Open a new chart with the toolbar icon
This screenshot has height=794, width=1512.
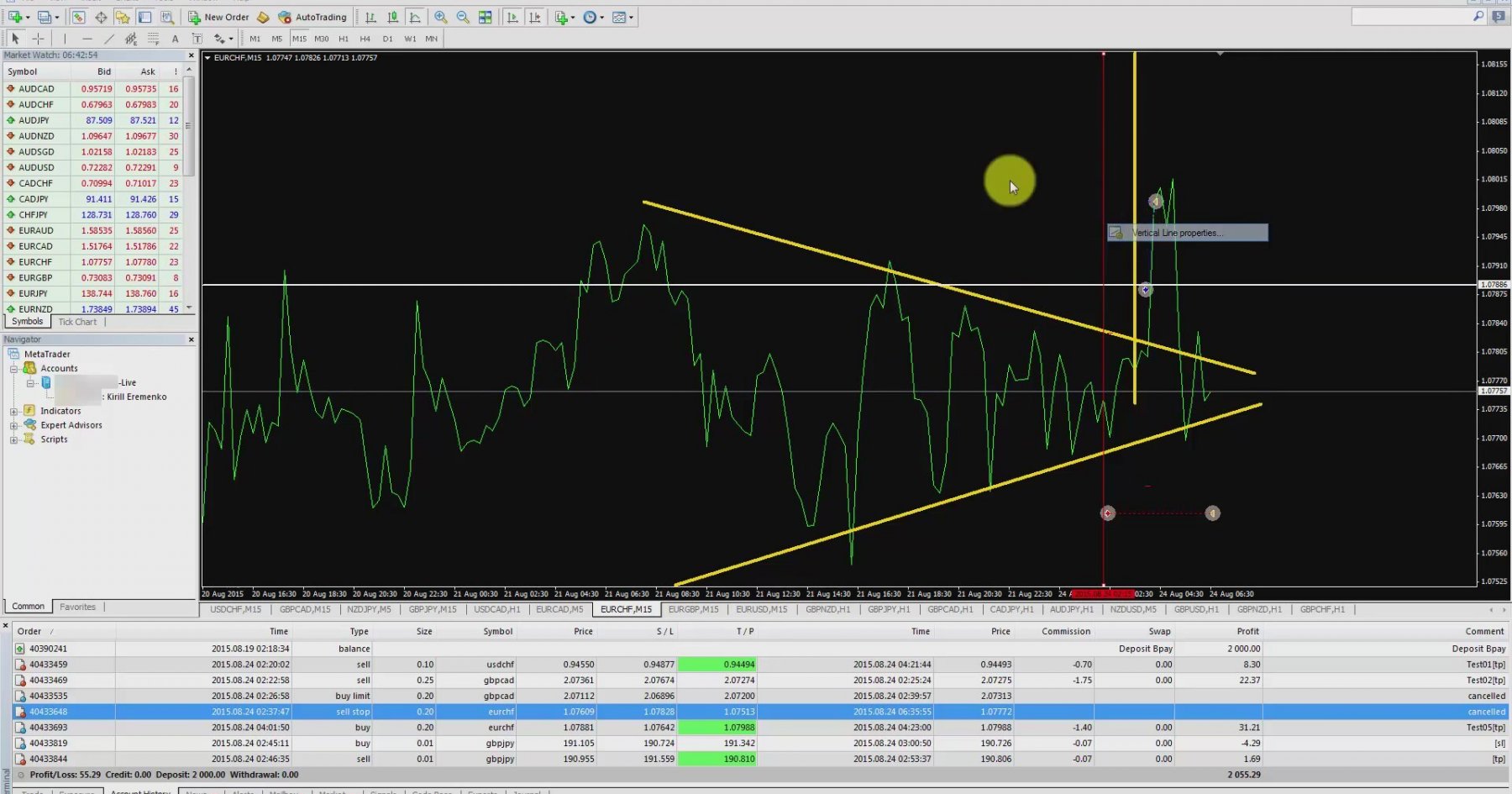(15, 17)
